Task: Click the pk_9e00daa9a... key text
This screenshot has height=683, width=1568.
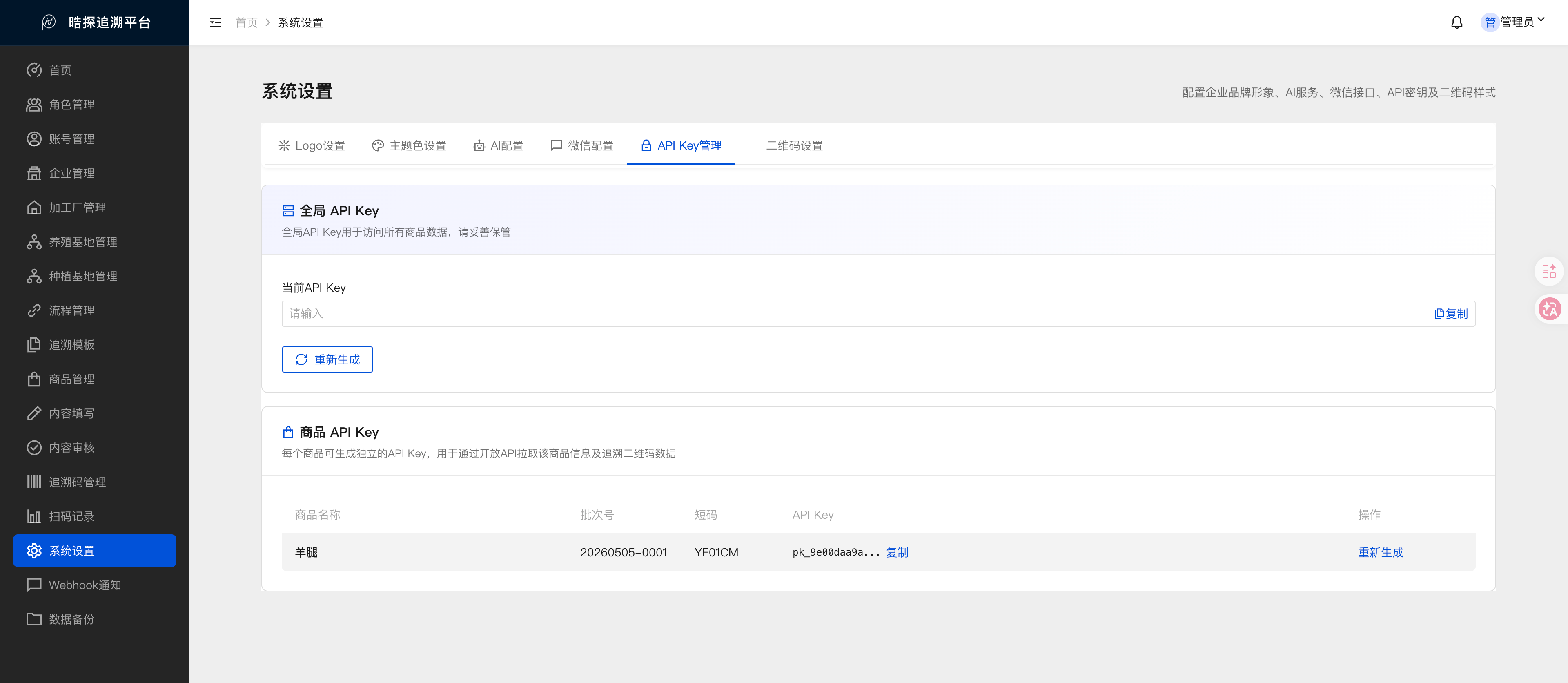Action: (x=836, y=552)
